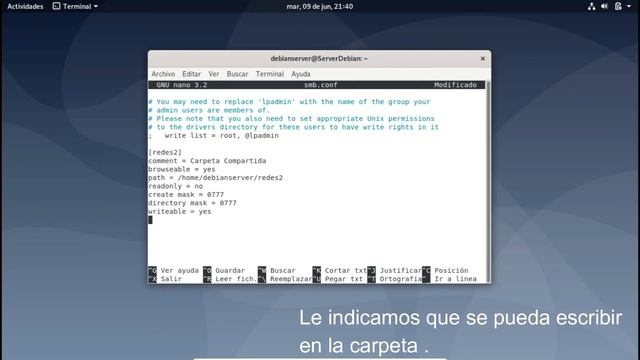Image resolution: width=640 pixels, height=360 pixels.
Task: Open the Ayuda menu
Action: [301, 74]
